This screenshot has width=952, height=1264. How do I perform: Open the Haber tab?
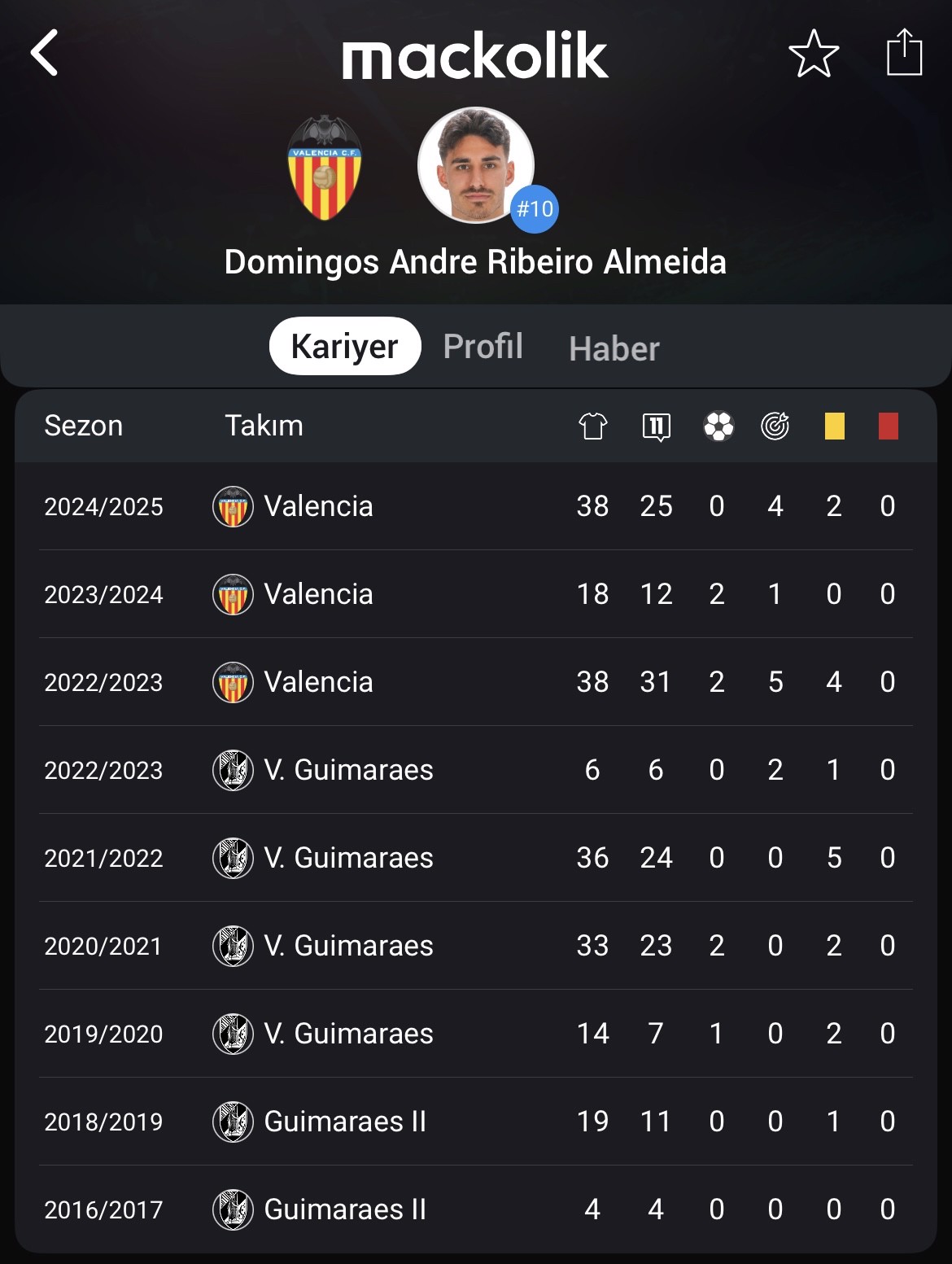pos(614,348)
